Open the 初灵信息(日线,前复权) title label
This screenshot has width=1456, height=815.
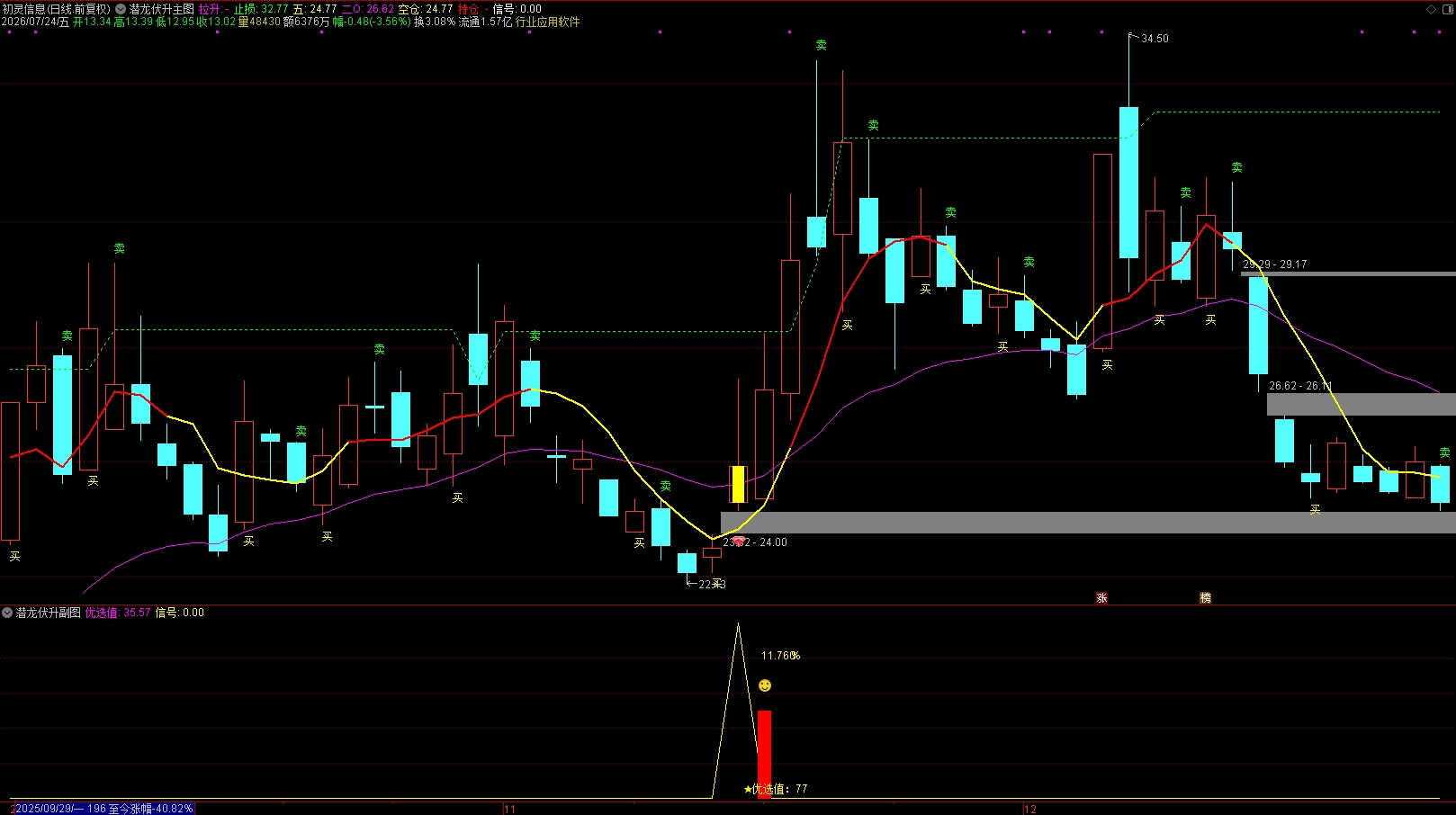tap(56, 9)
